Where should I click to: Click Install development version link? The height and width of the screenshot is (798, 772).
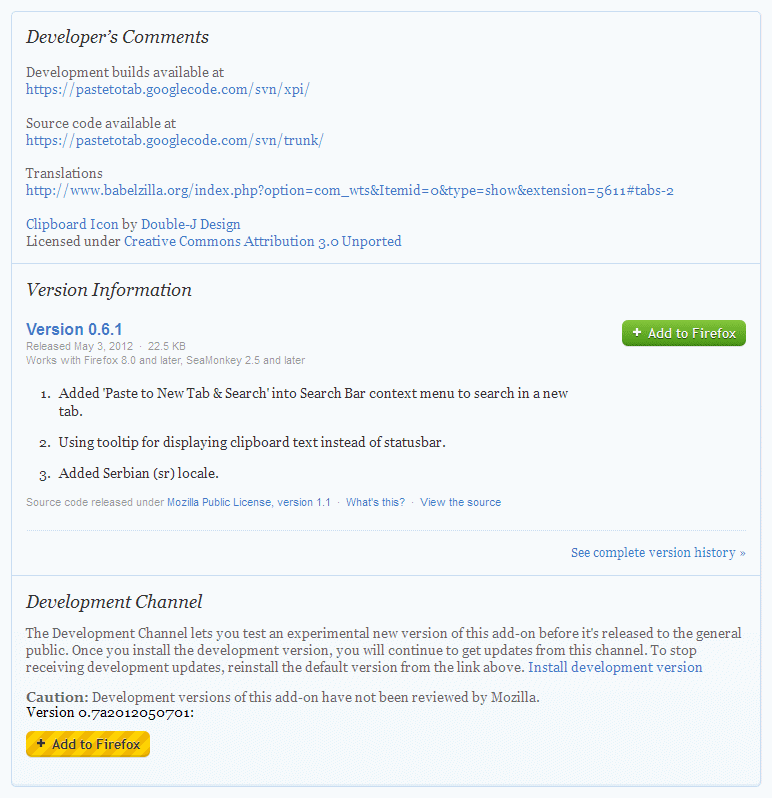pyautogui.click(x=615, y=667)
